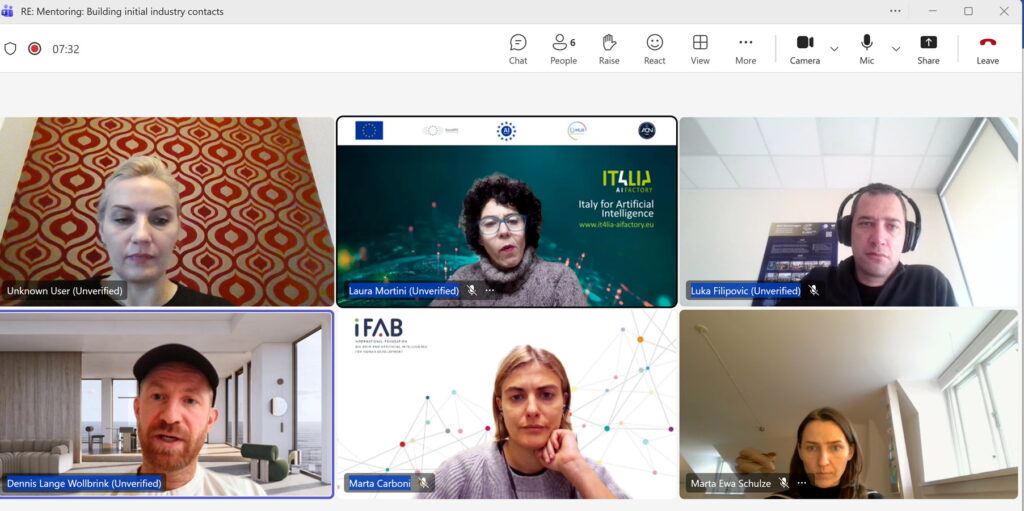
Task: Click the Share screen icon
Action: [x=928, y=49]
